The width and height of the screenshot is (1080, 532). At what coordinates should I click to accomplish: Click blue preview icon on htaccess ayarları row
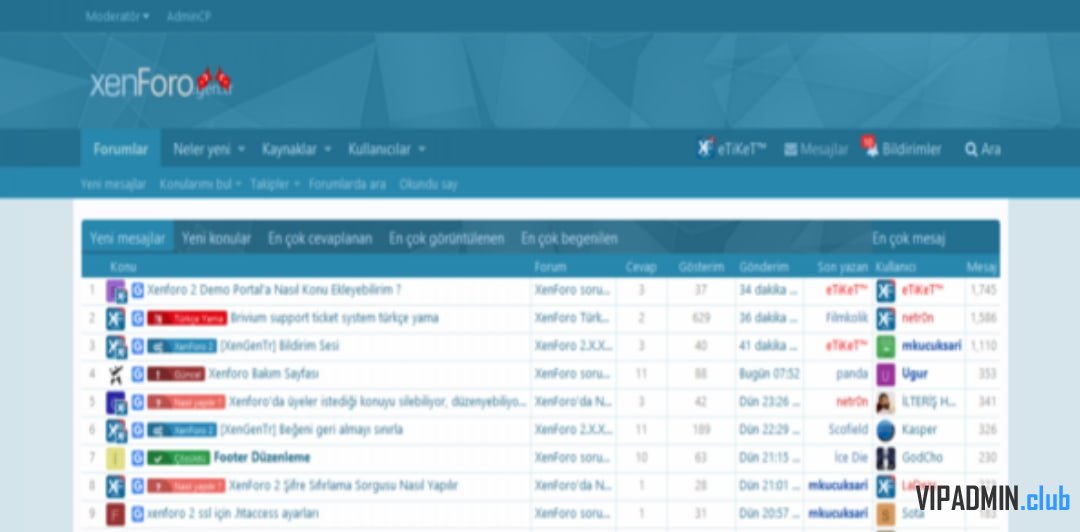(x=138, y=513)
